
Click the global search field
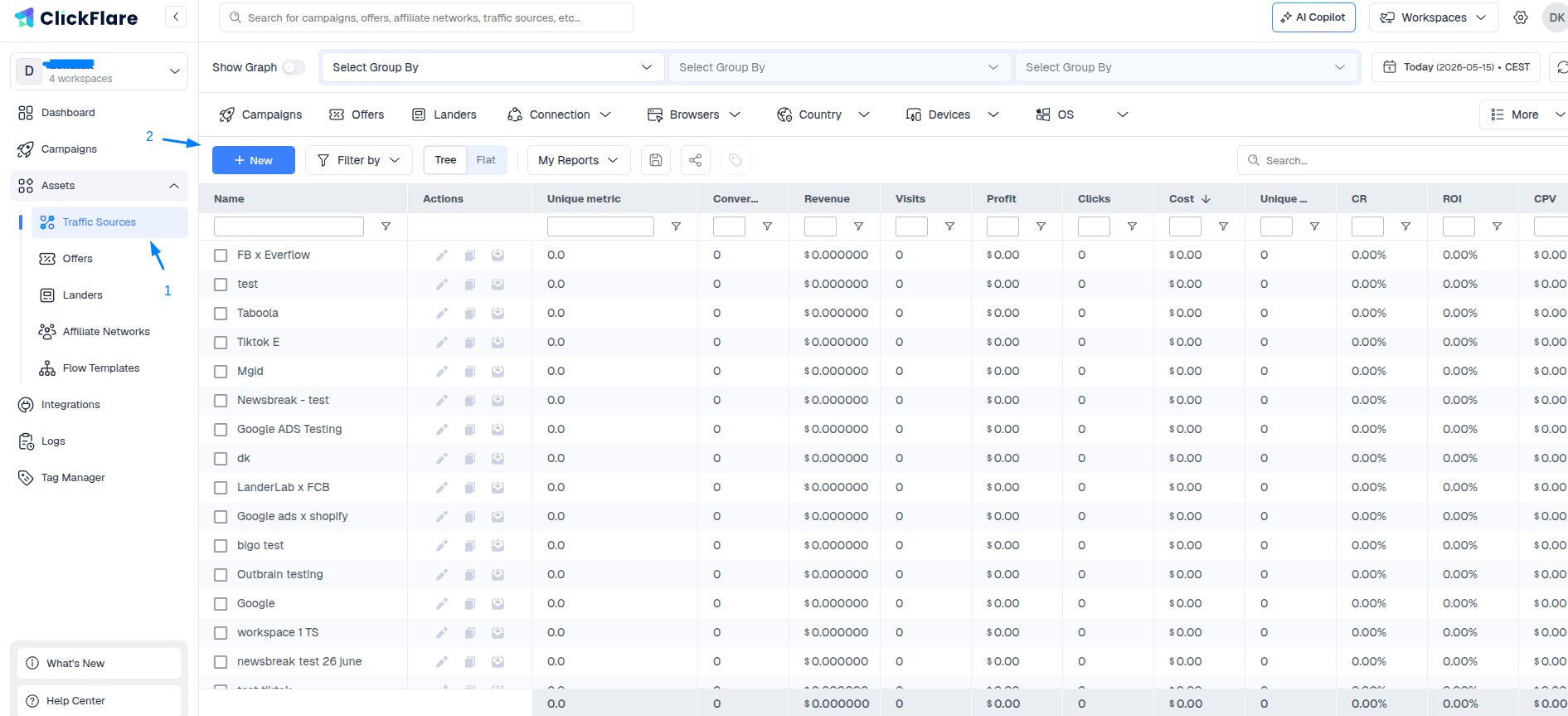point(426,17)
